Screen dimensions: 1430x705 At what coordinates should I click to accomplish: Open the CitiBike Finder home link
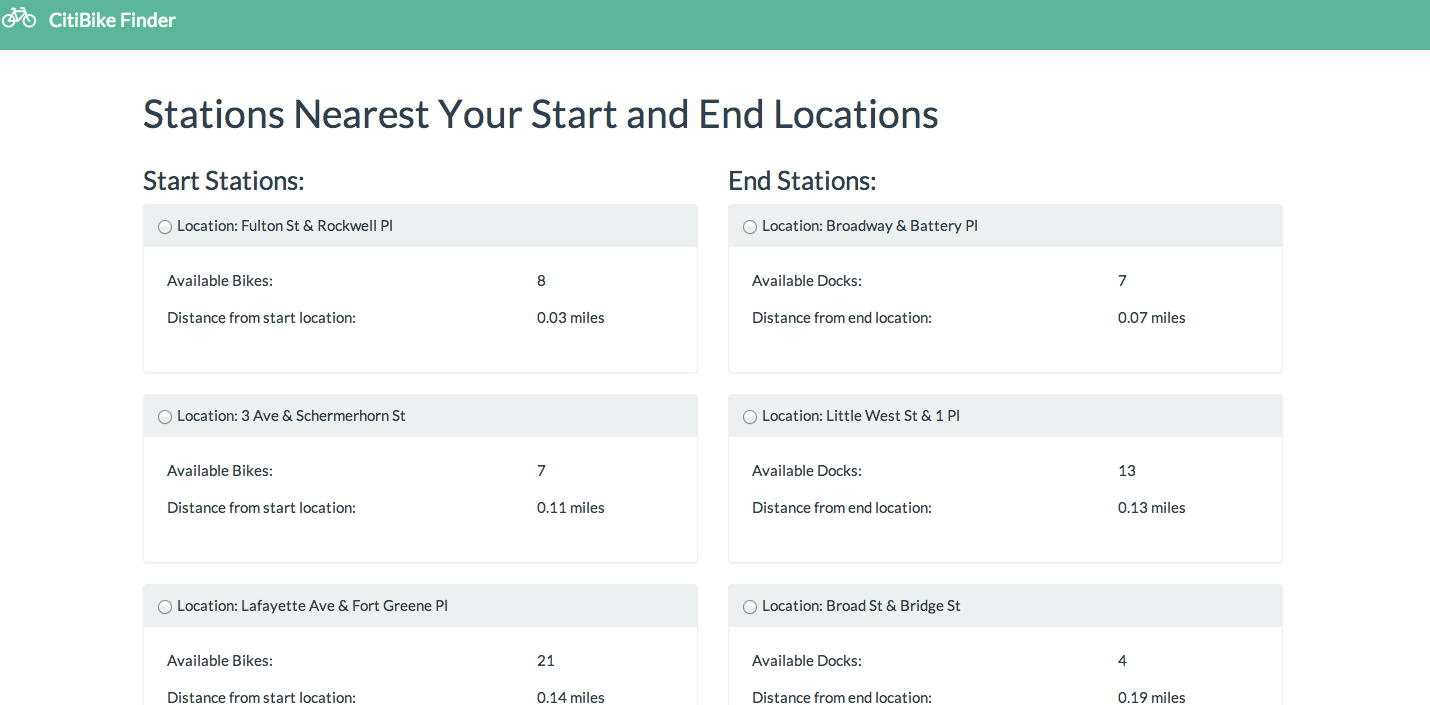pos(112,19)
